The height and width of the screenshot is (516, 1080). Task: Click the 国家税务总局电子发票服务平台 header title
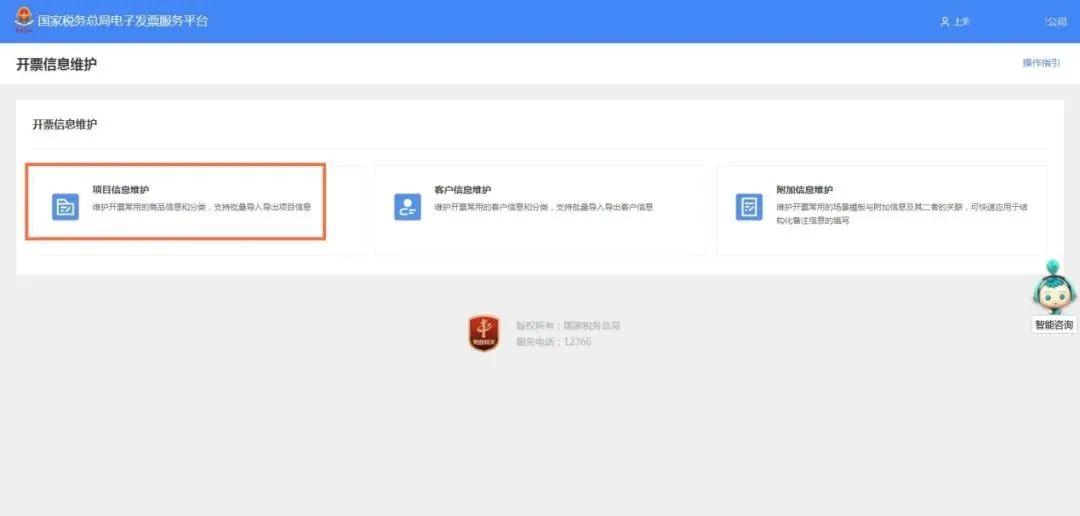coord(123,21)
